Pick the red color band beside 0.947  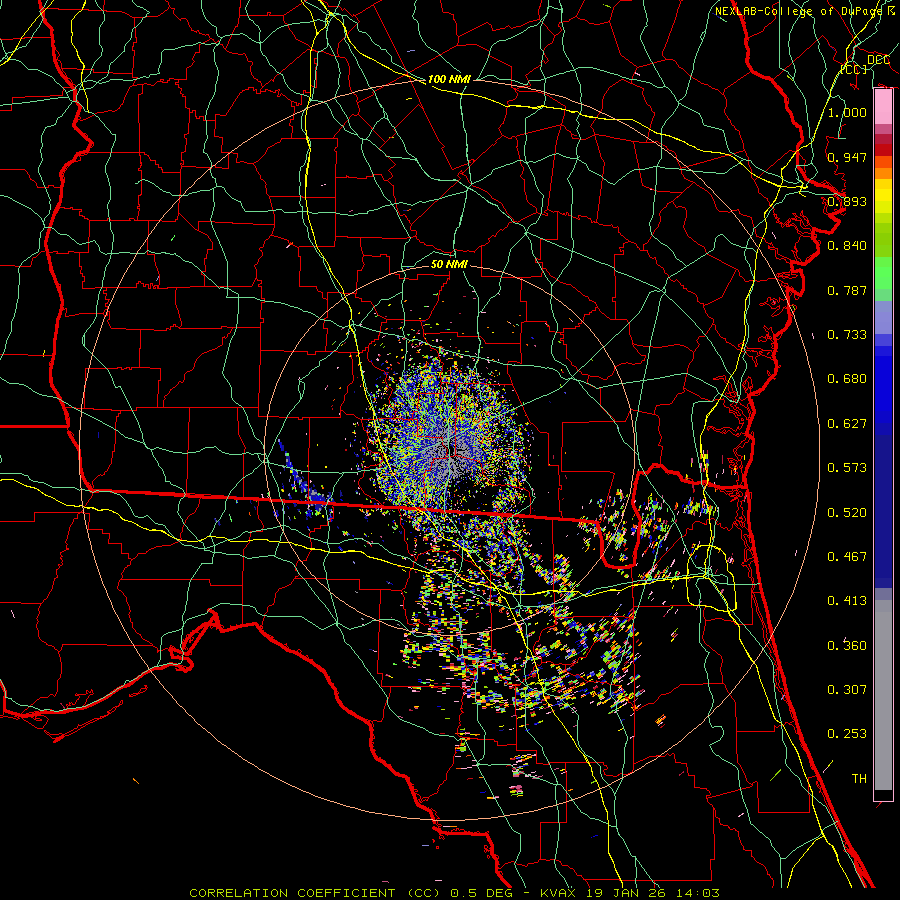(x=883, y=149)
